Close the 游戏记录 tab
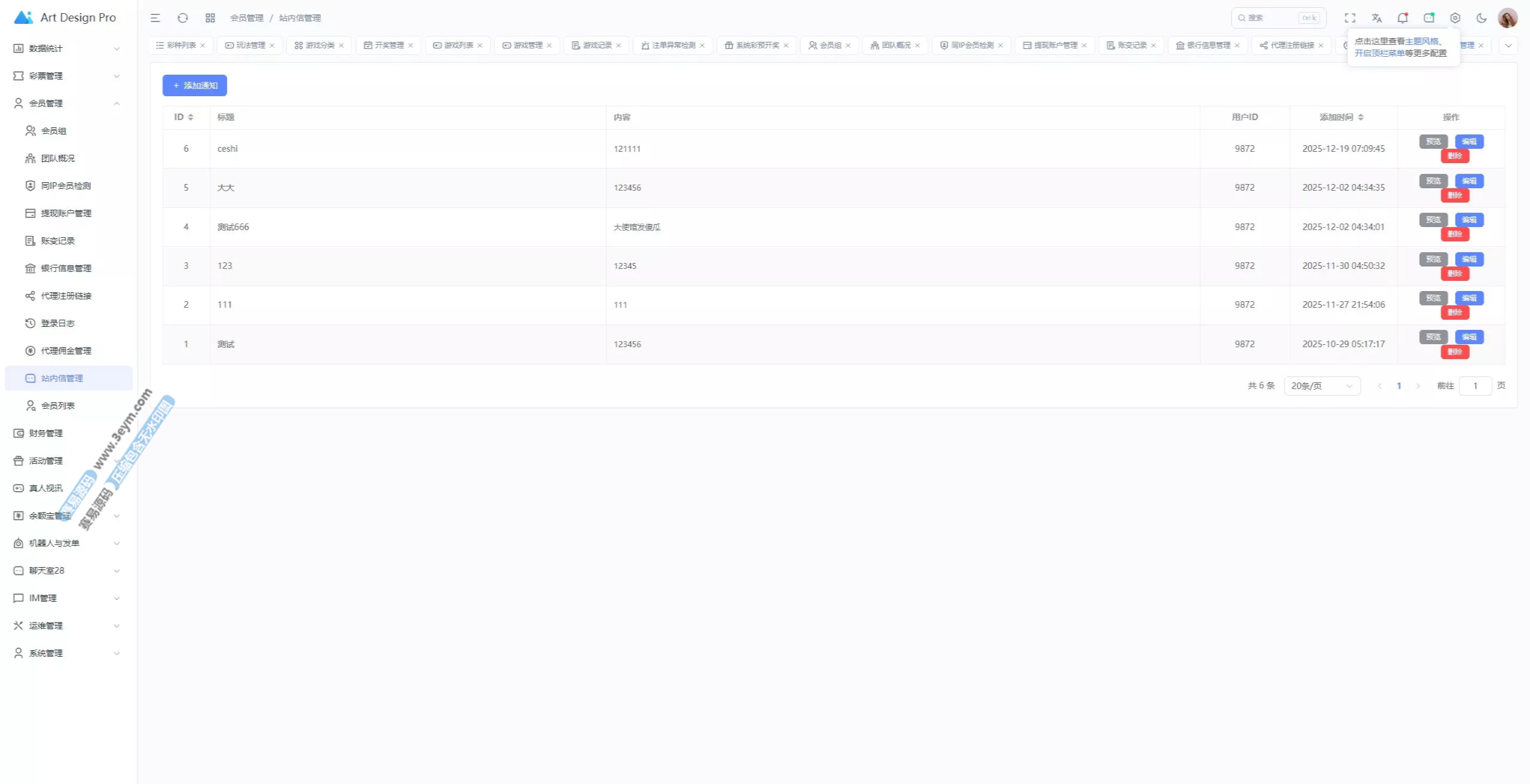The image size is (1530, 784). 619,45
